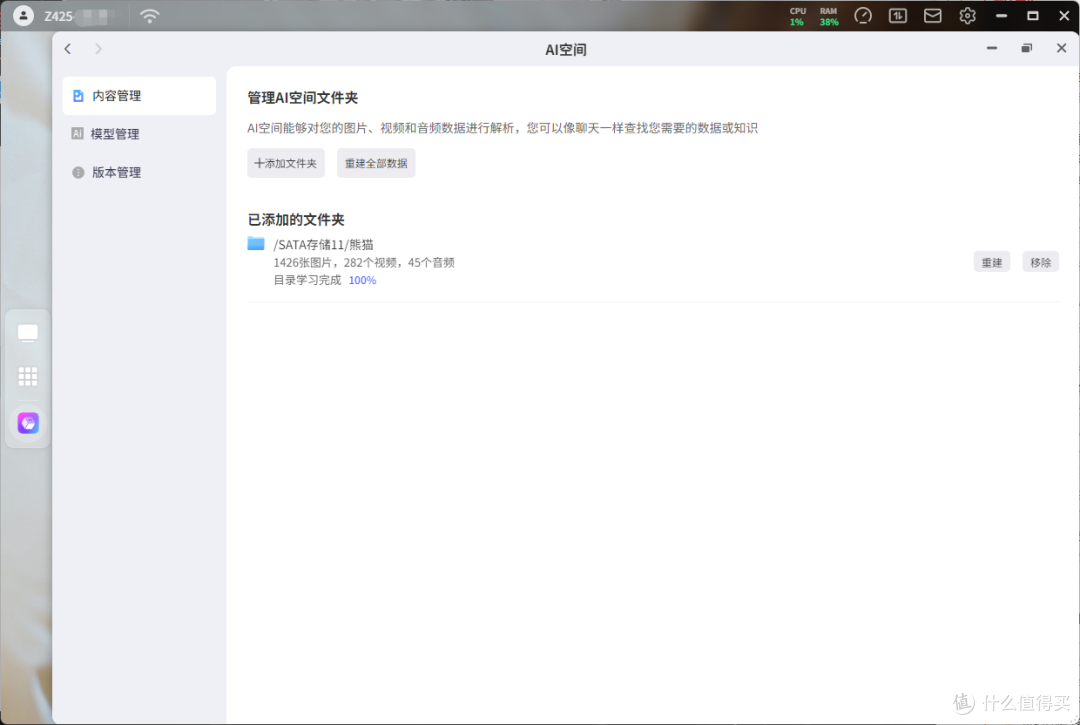
Task: Click the 目录学习完成 status text
Action: 307,280
